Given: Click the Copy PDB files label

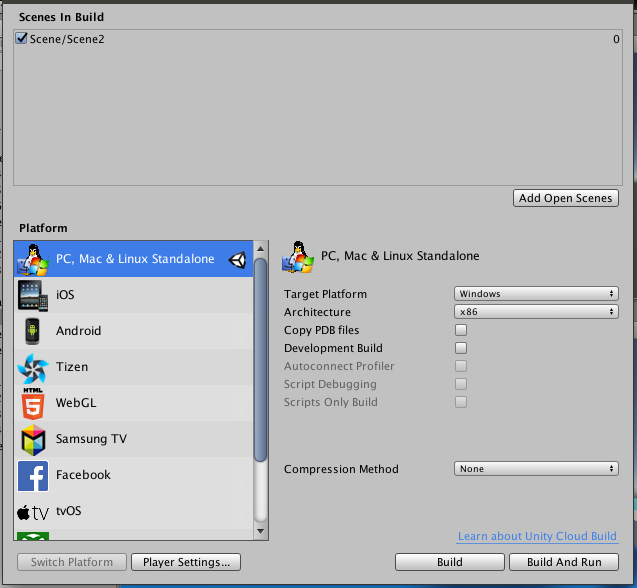Looking at the screenshot, I should [x=321, y=330].
